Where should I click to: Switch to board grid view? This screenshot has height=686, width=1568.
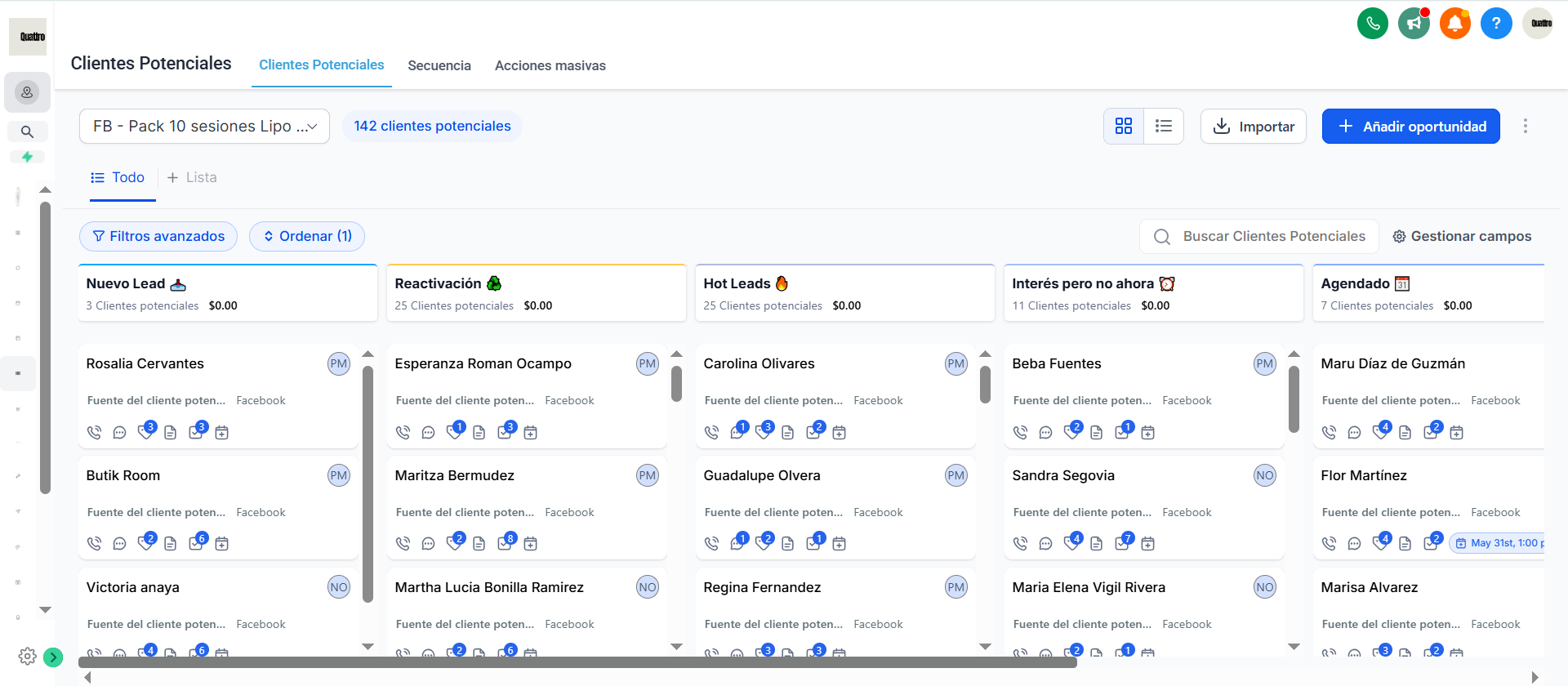click(1124, 126)
